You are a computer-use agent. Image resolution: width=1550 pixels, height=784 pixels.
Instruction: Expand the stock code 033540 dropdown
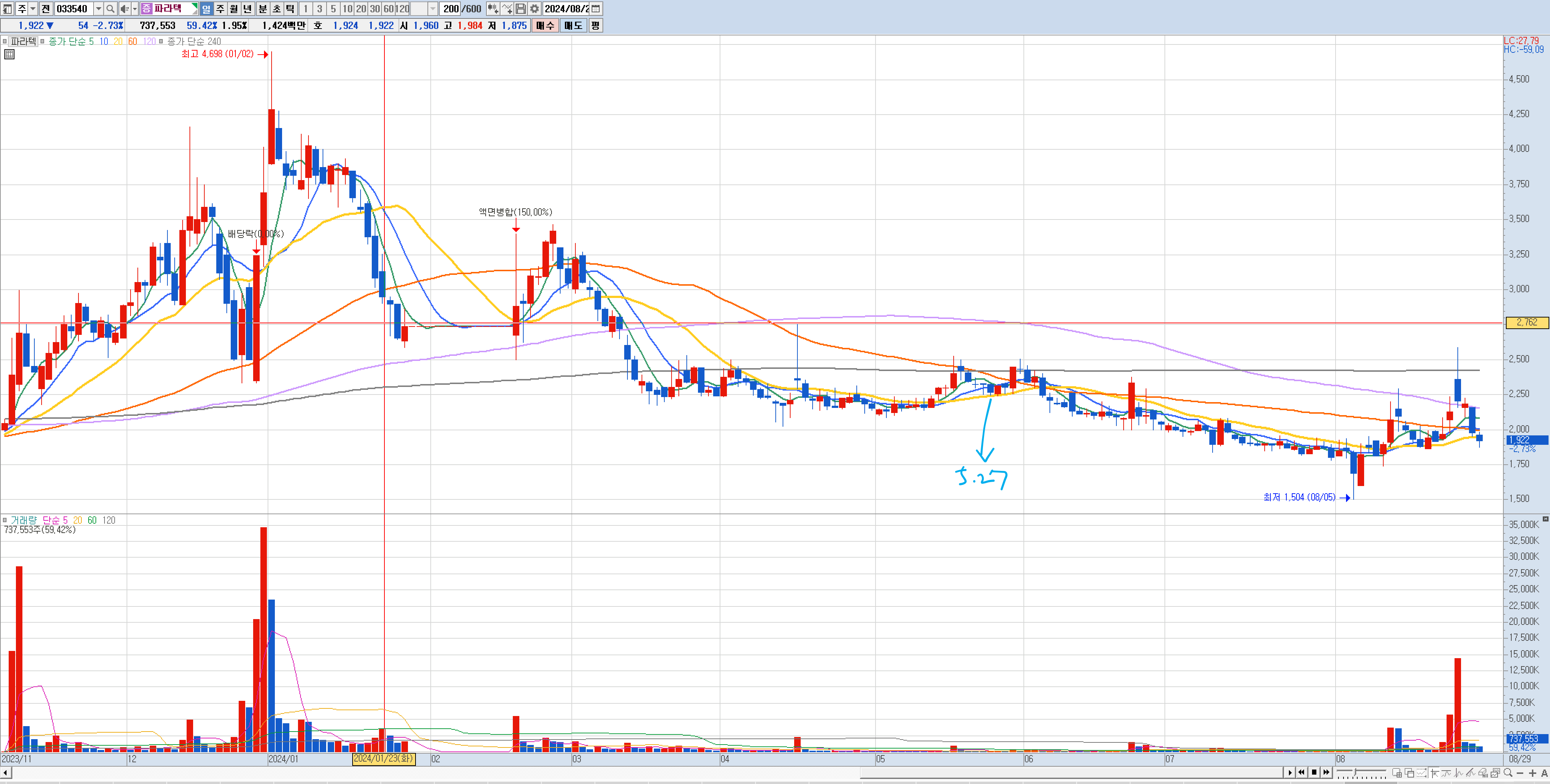coord(99,8)
